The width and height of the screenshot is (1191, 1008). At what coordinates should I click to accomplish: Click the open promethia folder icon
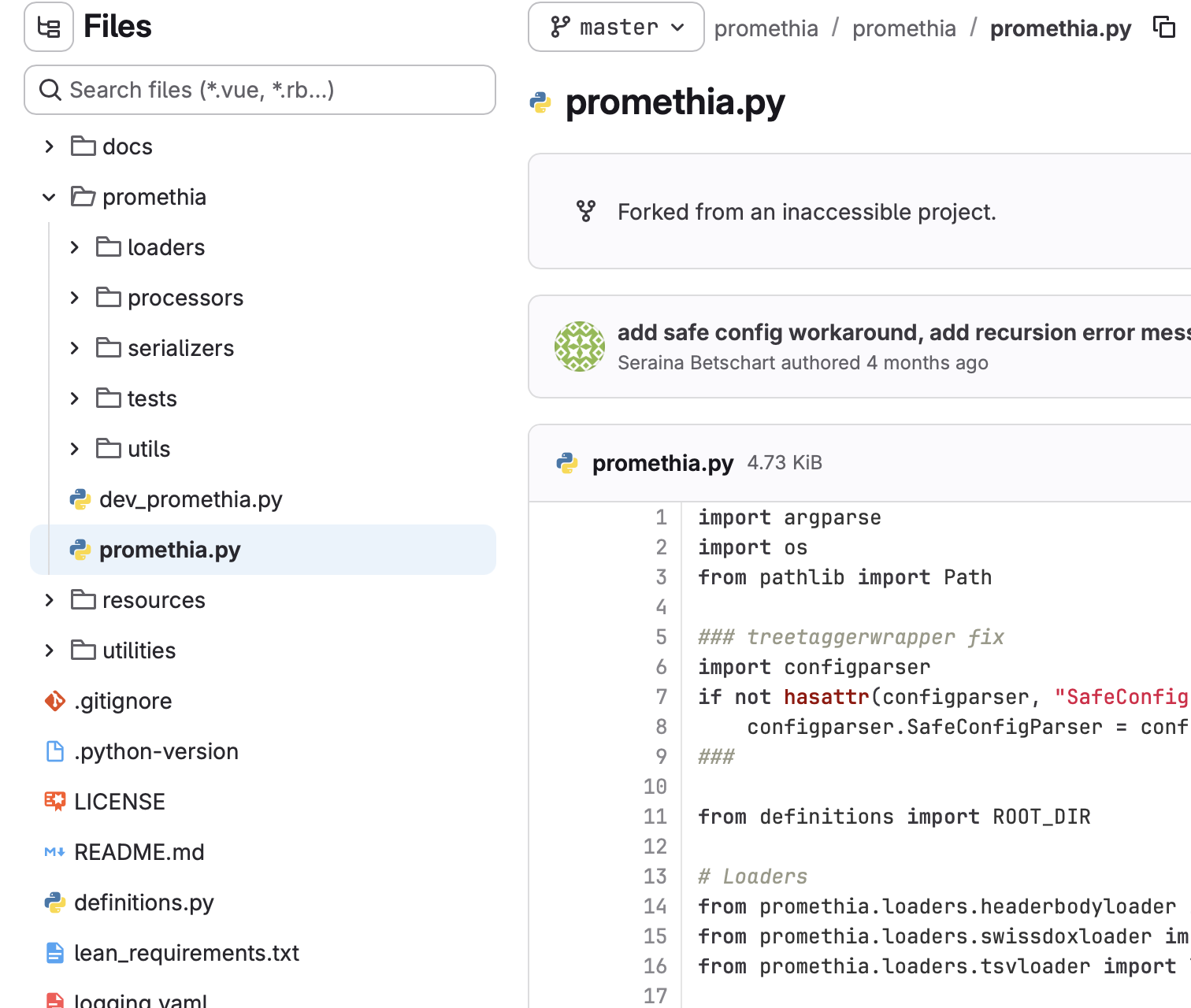83,196
